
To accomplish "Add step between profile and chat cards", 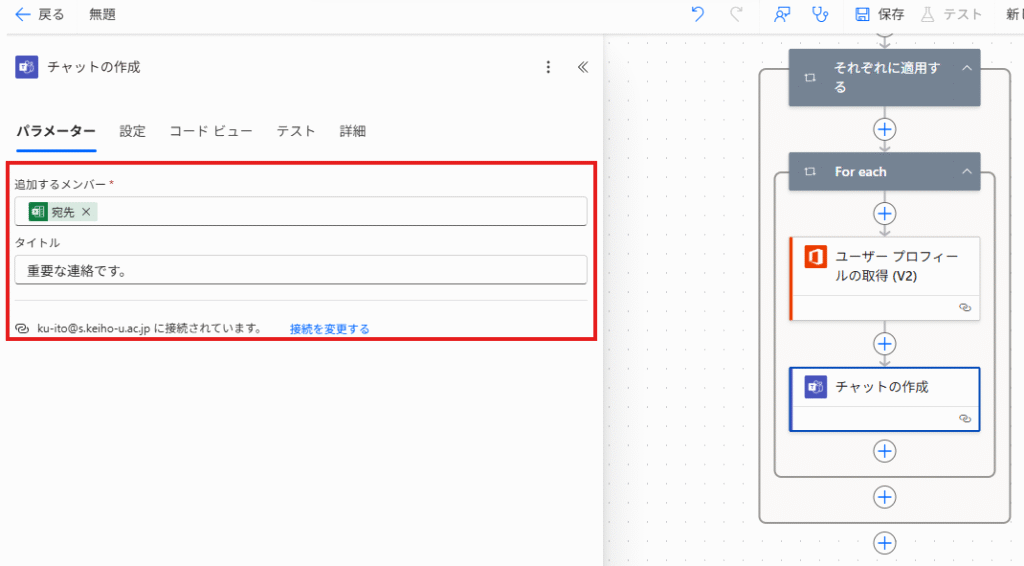I will click(884, 344).
